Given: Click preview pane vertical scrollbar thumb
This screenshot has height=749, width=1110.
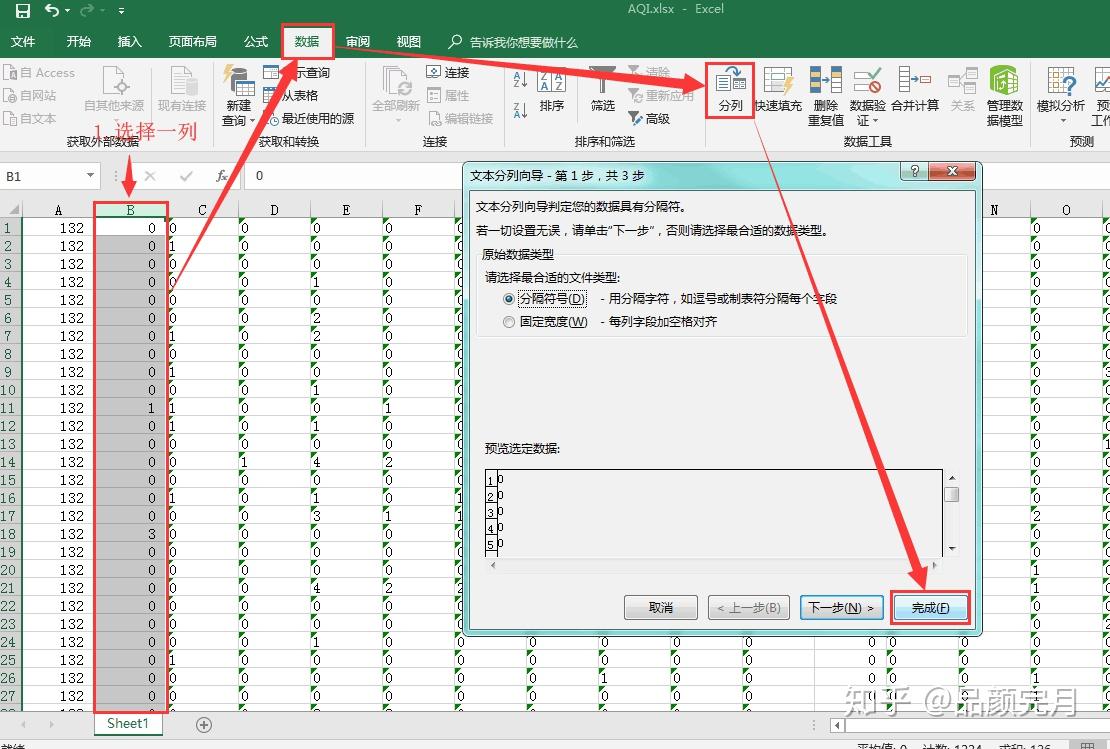Looking at the screenshot, I should 952,494.
